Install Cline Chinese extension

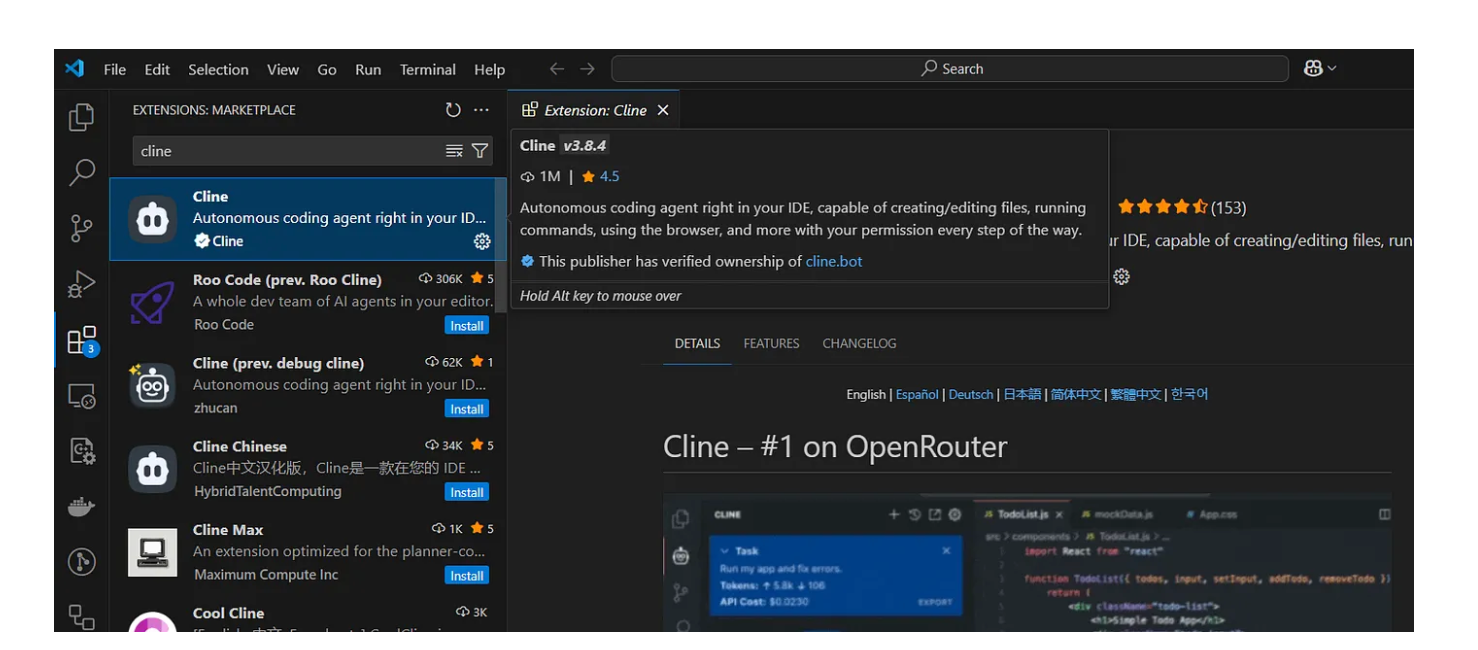tap(467, 492)
